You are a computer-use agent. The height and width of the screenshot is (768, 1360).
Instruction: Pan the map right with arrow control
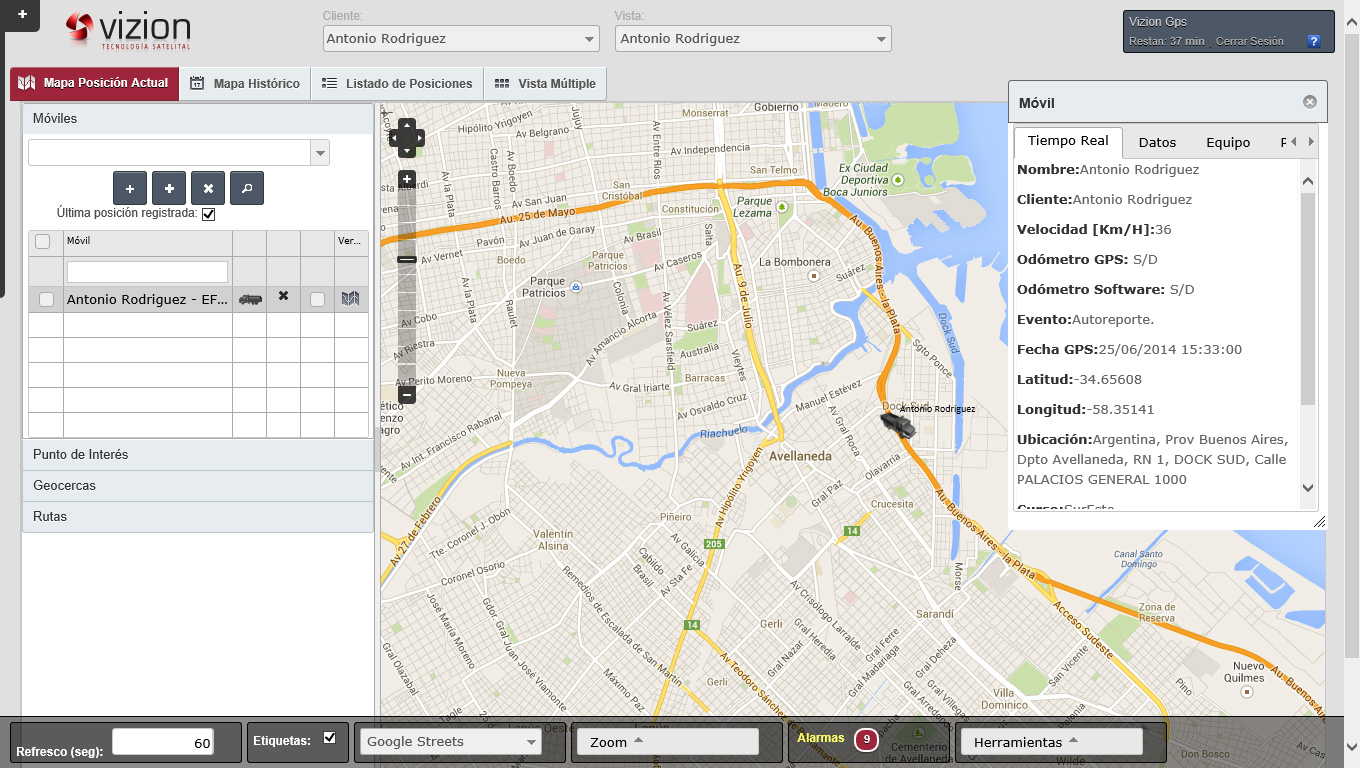coord(419,138)
